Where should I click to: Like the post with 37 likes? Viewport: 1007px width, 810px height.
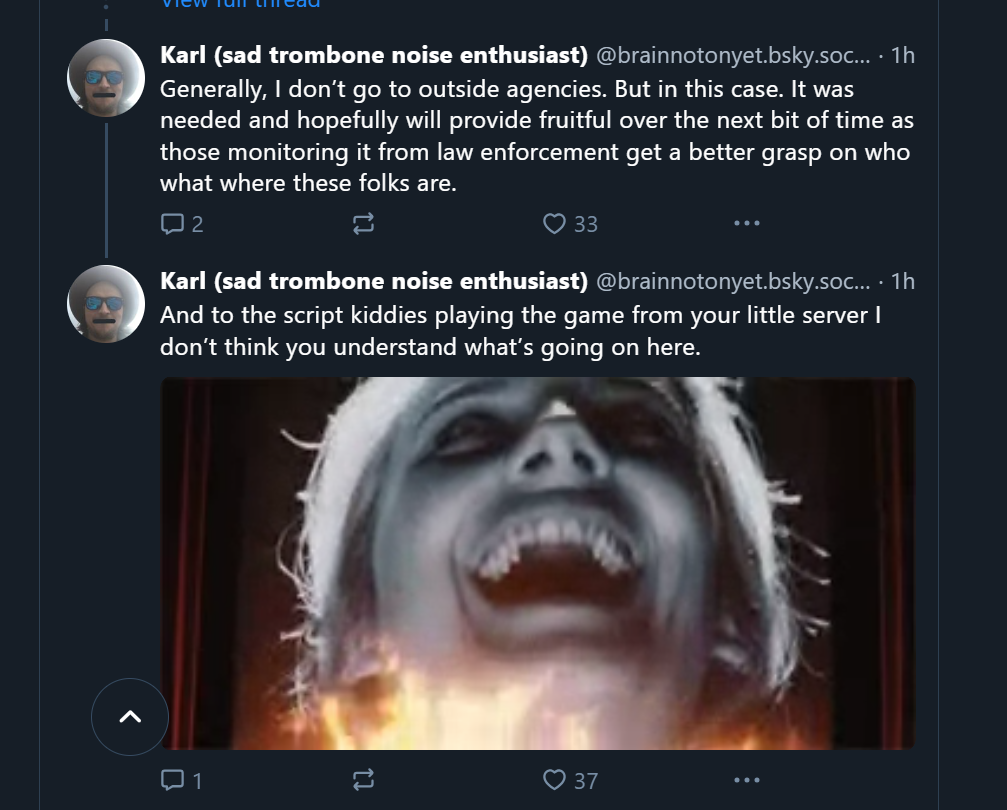pyautogui.click(x=556, y=779)
